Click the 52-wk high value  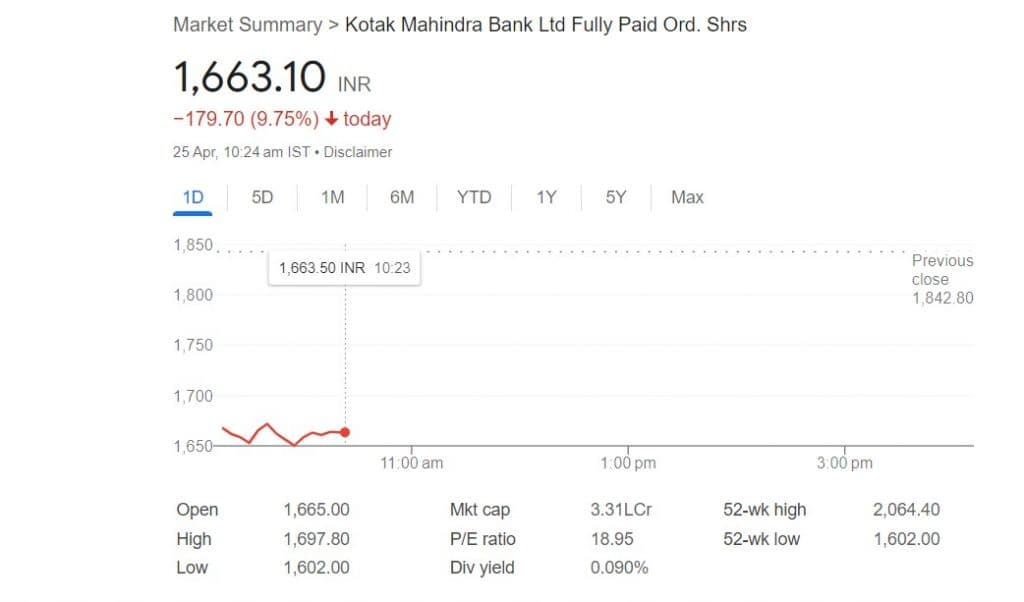click(906, 510)
